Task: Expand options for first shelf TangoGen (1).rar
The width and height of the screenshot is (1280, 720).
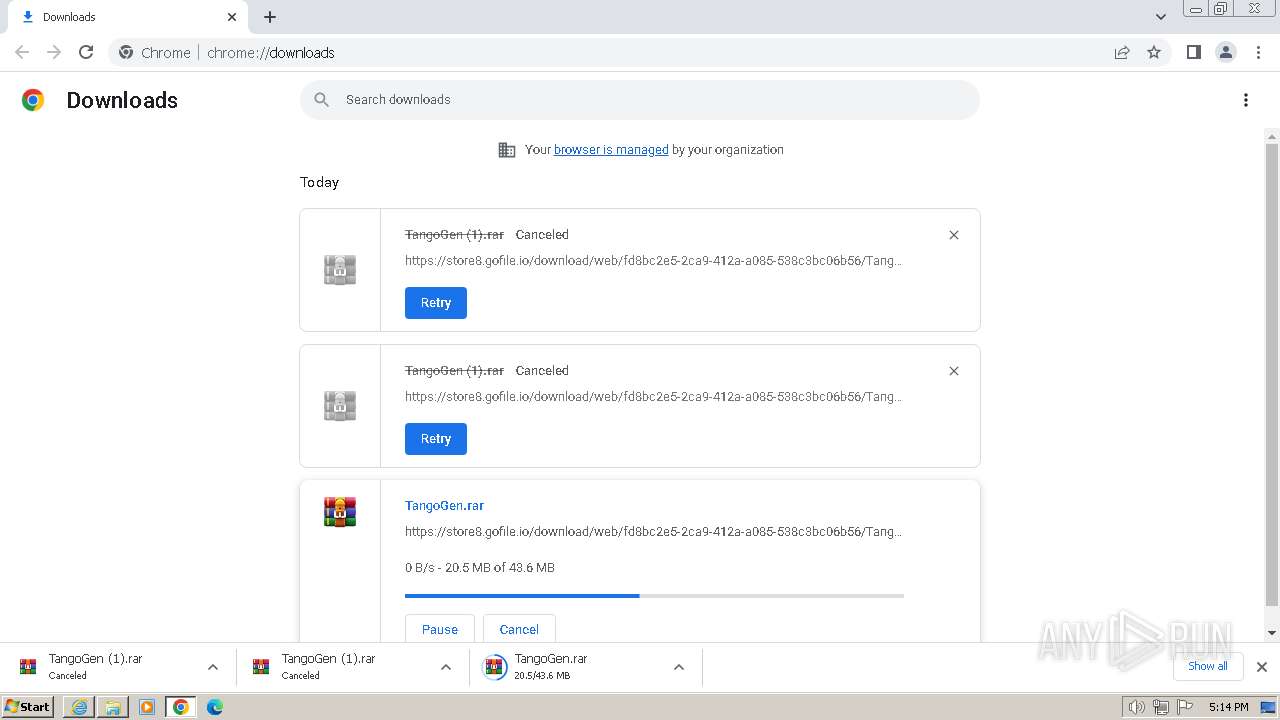Action: [213, 667]
